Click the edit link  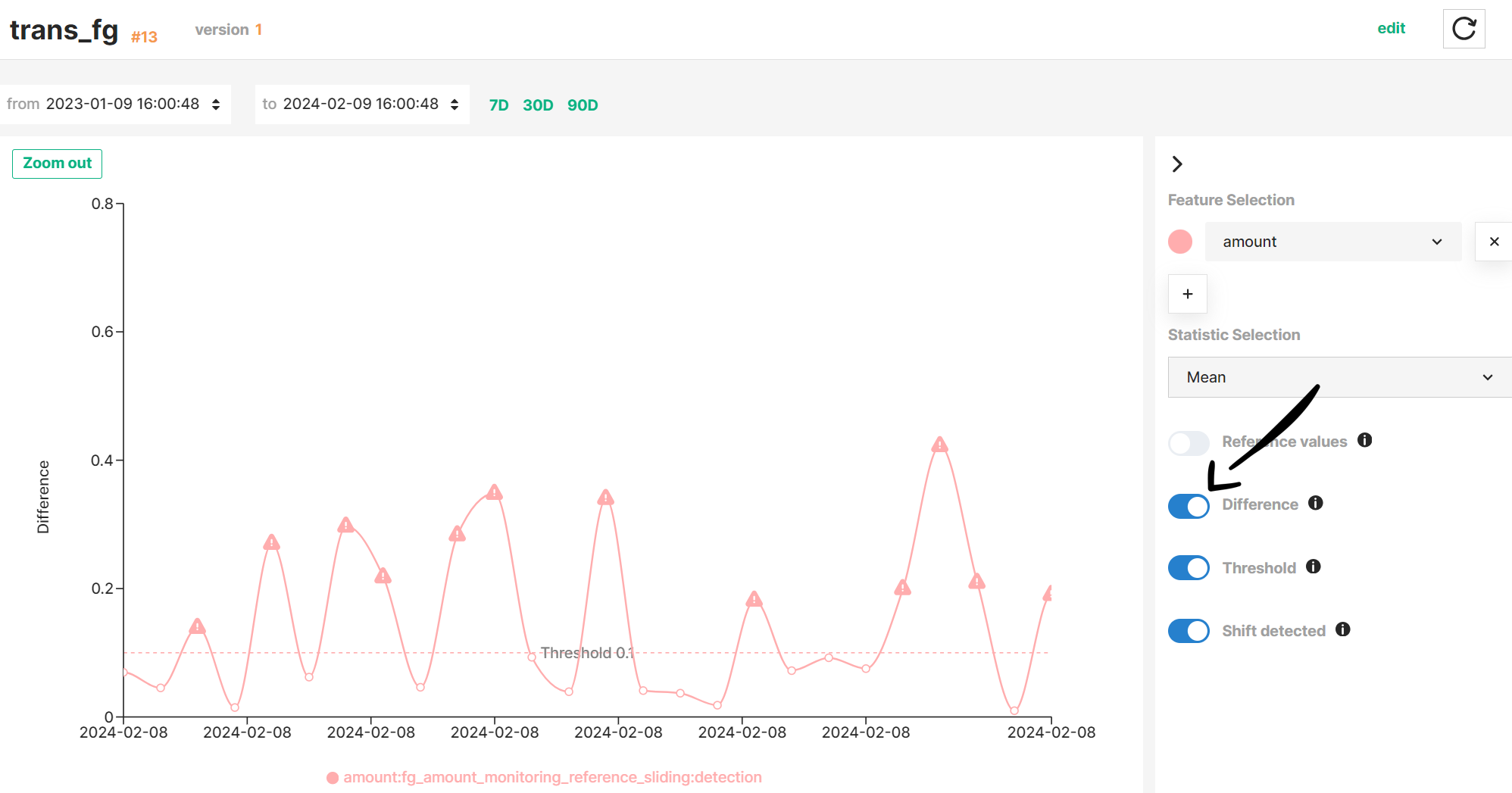pos(1391,29)
